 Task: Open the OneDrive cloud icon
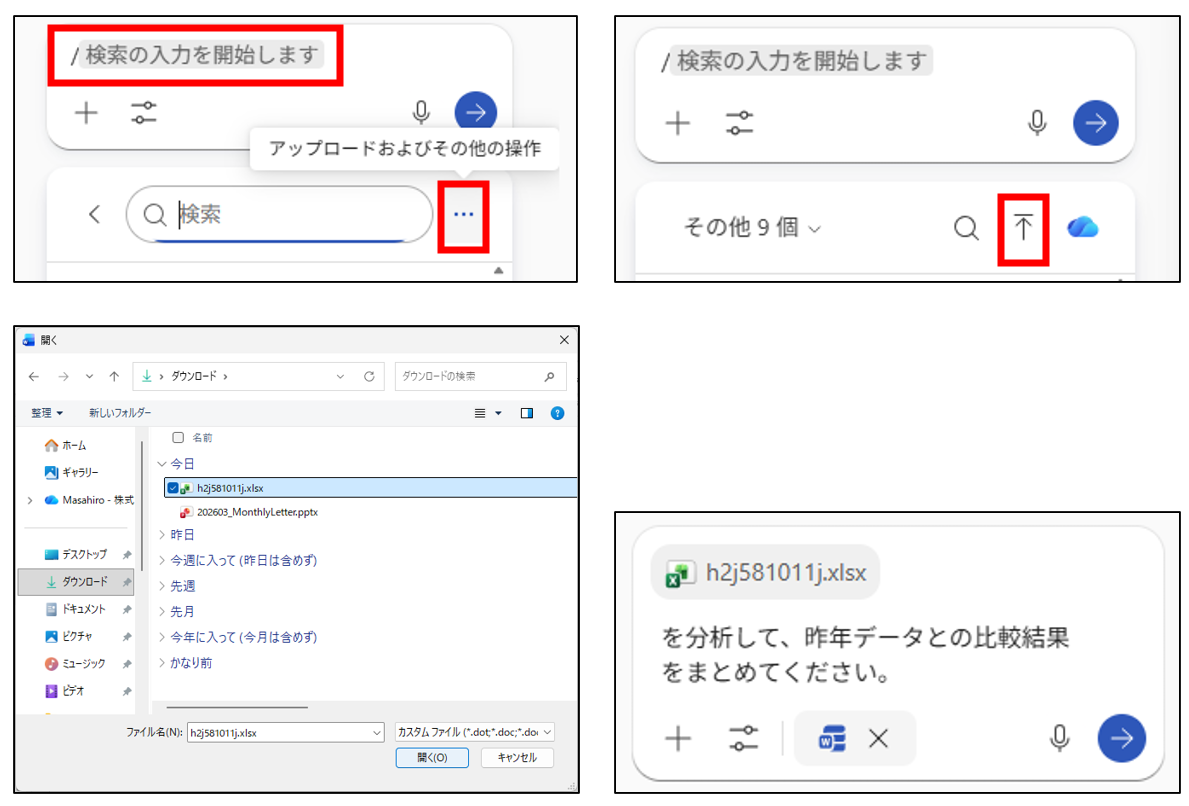[x=1082, y=228]
